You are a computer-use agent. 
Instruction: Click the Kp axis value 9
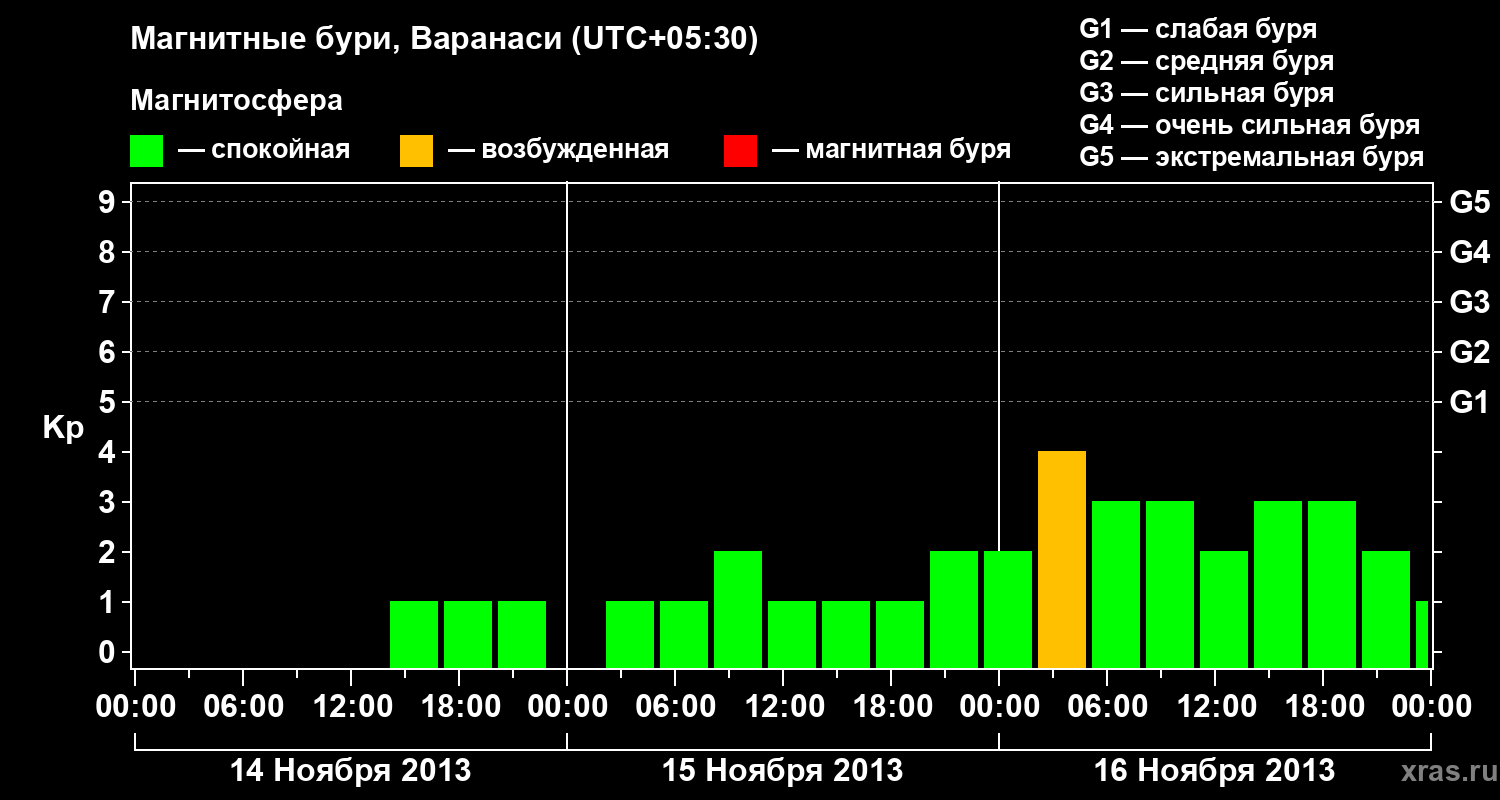(x=109, y=202)
